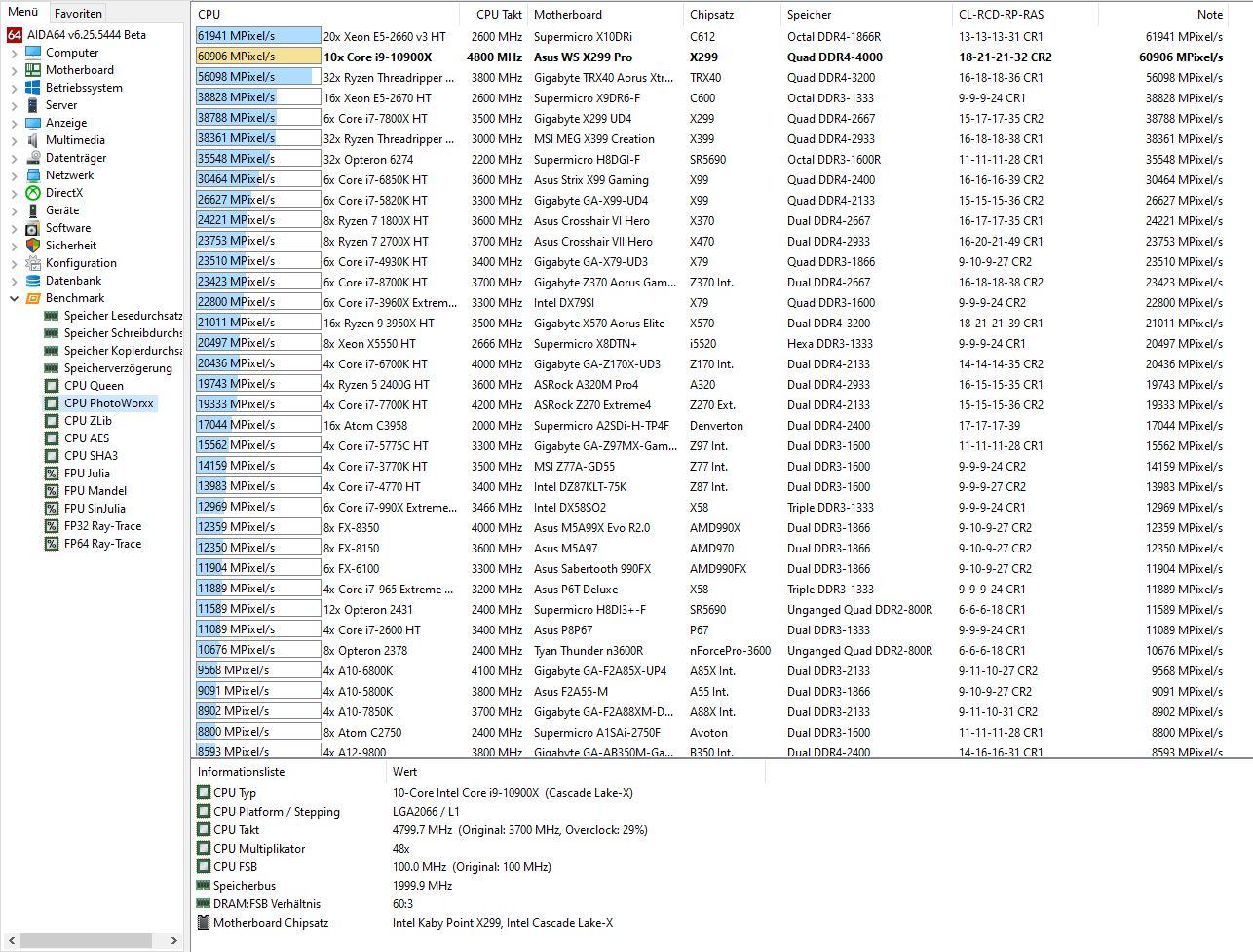Click the Informationsliste column header
Screen dimensions: 1253x952
(x=288, y=772)
